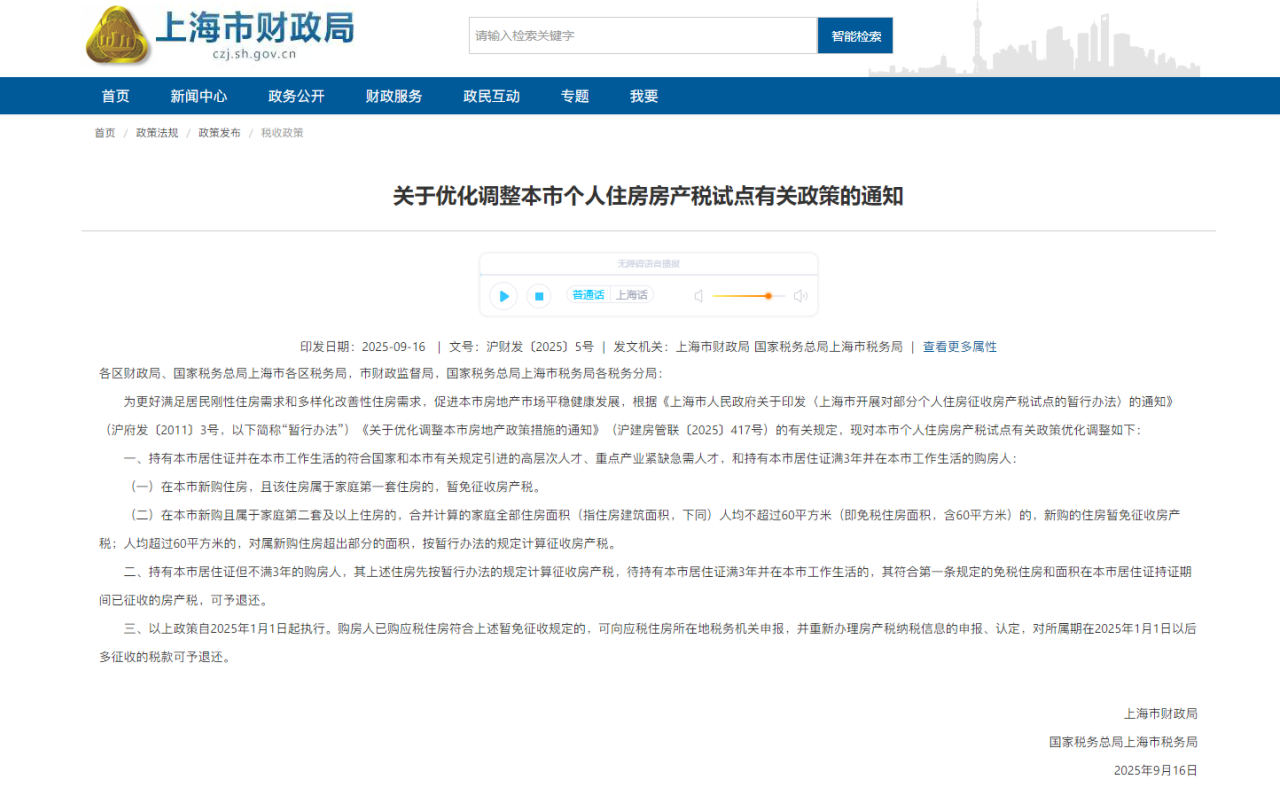Open the 我要 navigation menu
Image resolution: width=1280 pixels, height=803 pixels.
[644, 96]
